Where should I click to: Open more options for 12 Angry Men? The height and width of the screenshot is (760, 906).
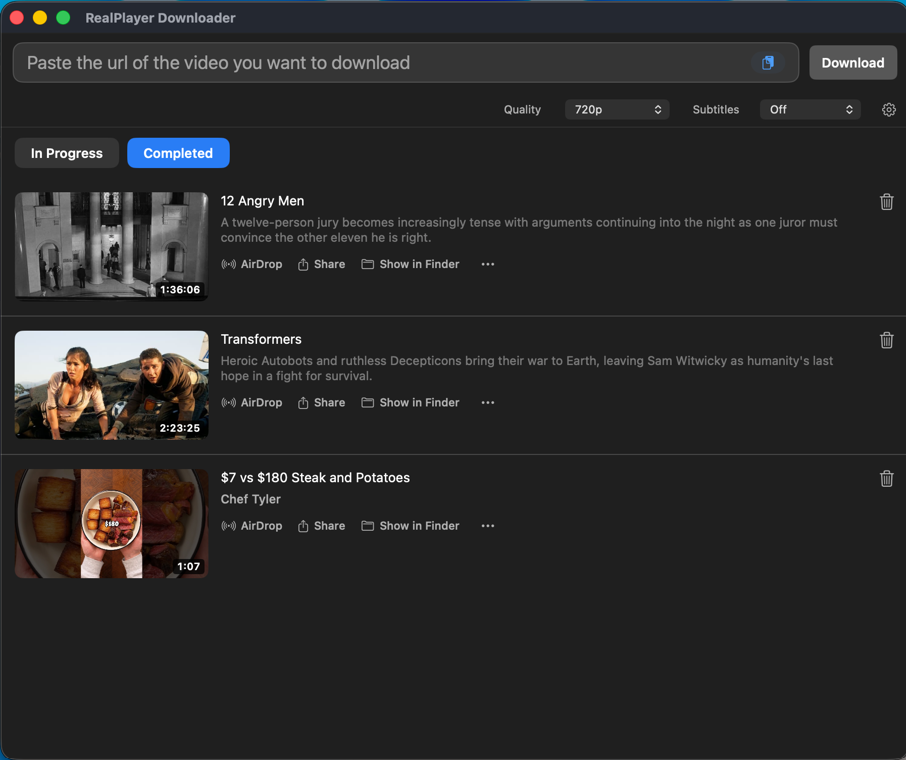488,264
